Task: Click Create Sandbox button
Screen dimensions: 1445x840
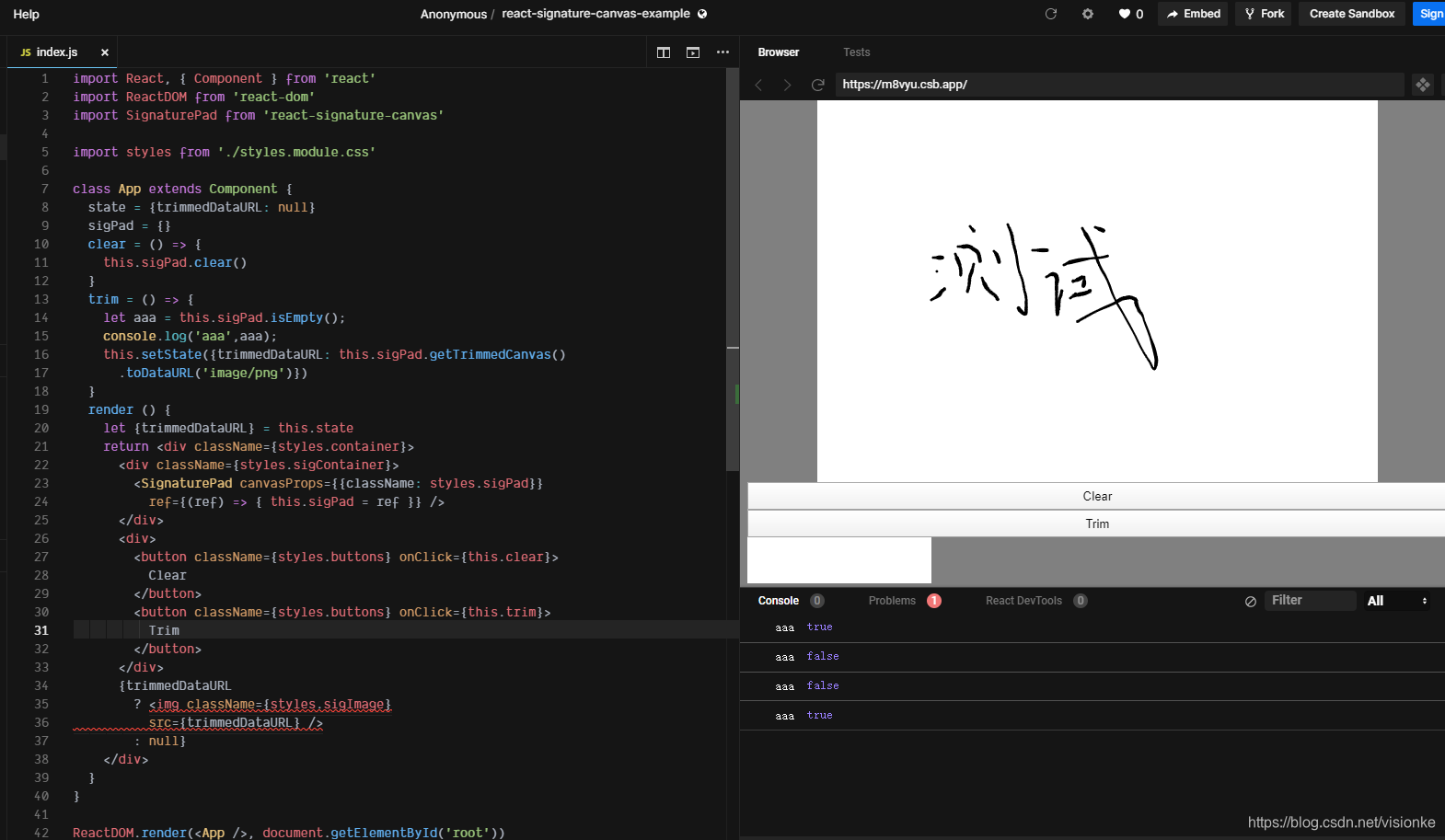Action: (x=1352, y=14)
